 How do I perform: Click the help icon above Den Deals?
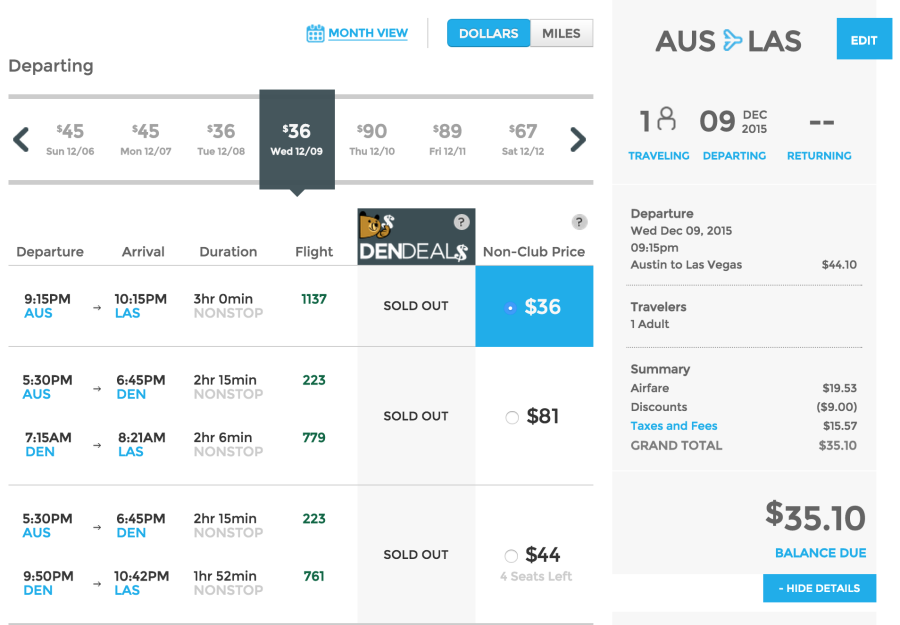tap(461, 222)
